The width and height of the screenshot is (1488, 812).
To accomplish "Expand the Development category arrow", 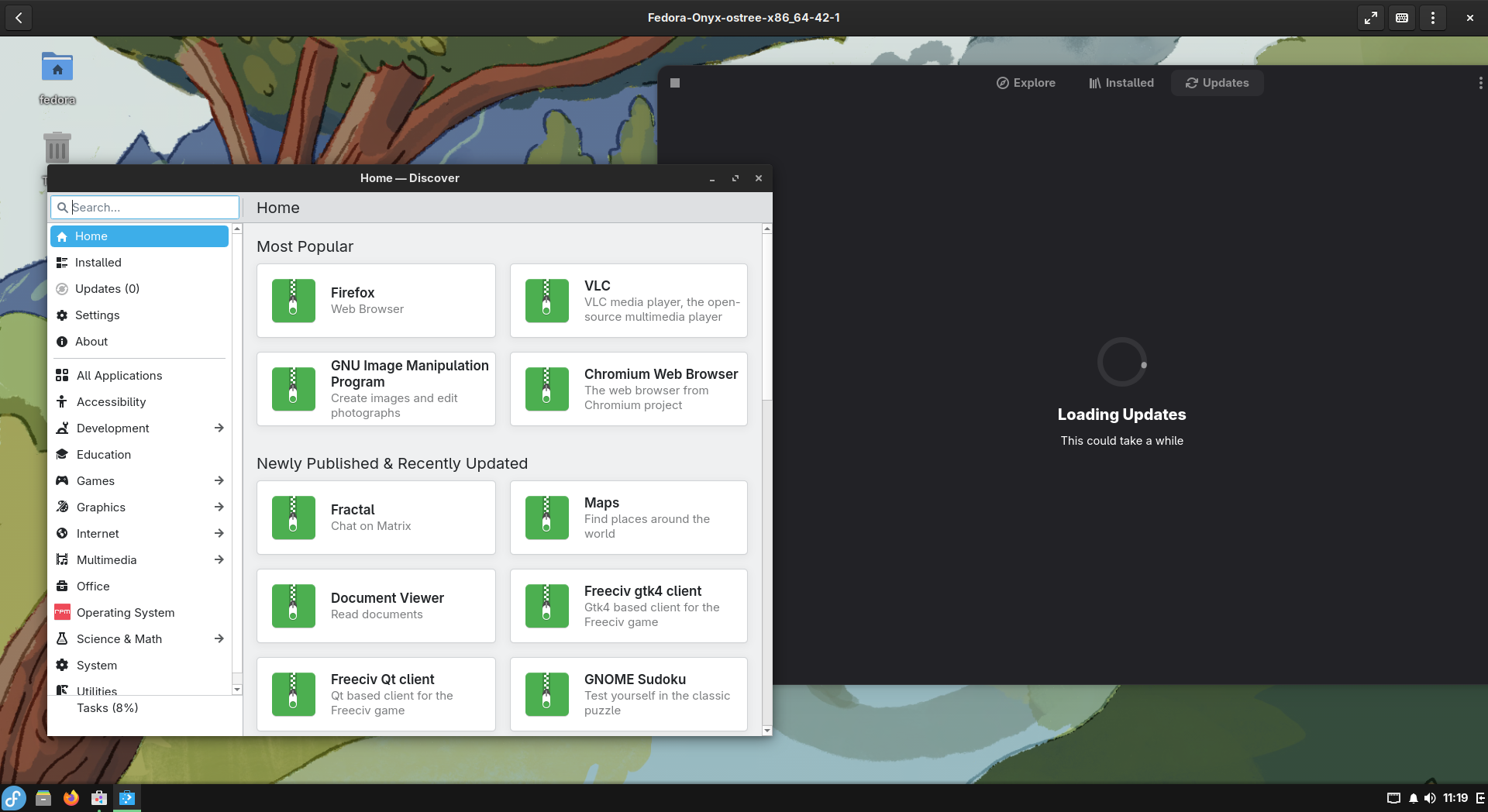I will pyautogui.click(x=219, y=428).
